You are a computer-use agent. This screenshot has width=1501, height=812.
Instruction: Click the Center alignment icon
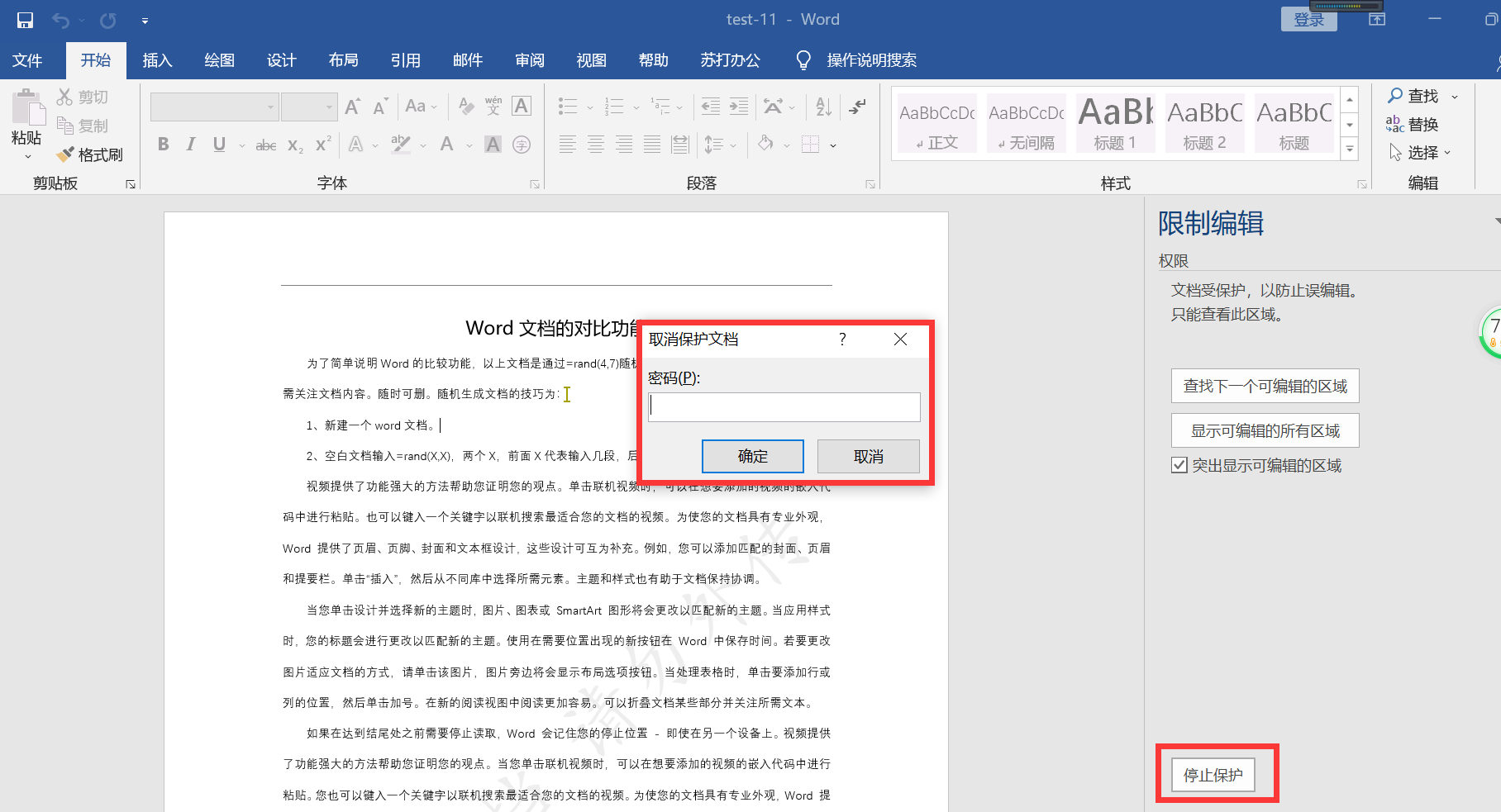[x=596, y=145]
